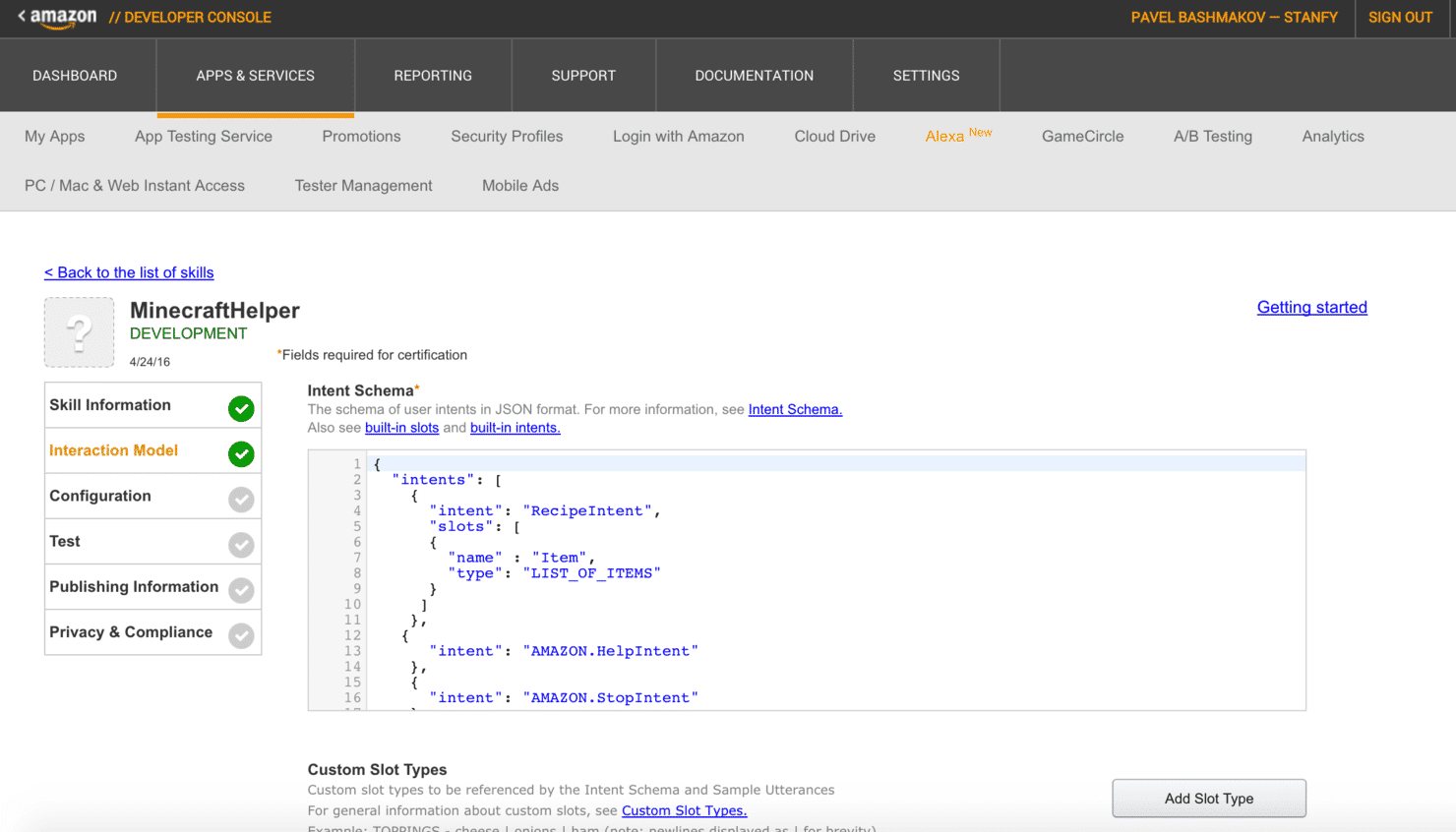Click green checkmark beside Skill Information
This screenshot has height=832, width=1456.
point(241,408)
